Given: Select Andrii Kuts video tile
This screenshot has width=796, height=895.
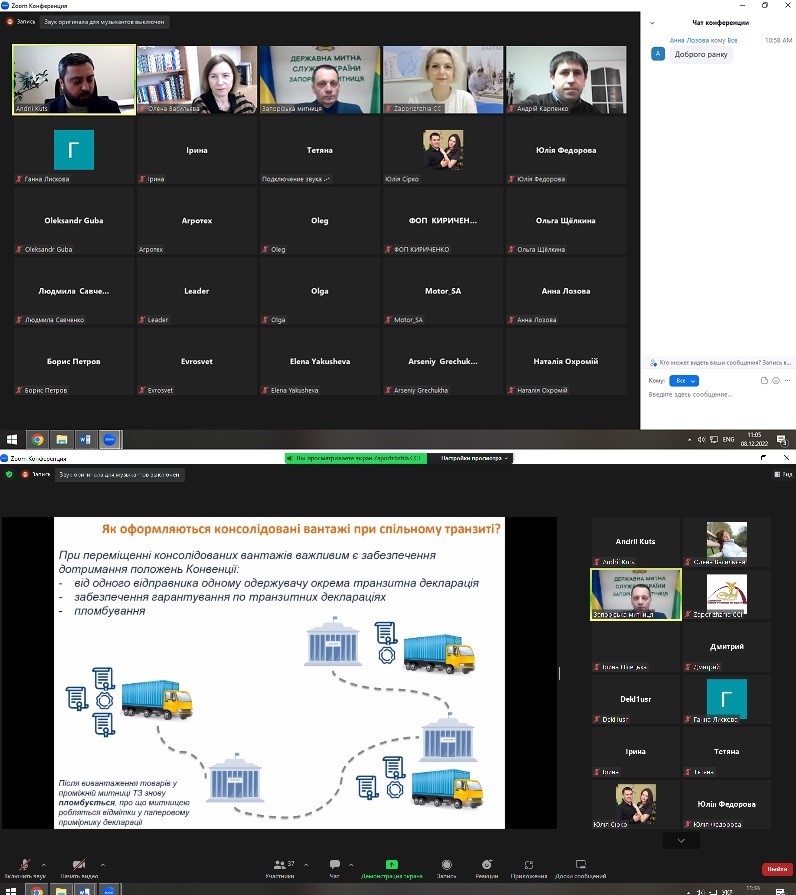Looking at the screenshot, I should pyautogui.click(x=73, y=79).
